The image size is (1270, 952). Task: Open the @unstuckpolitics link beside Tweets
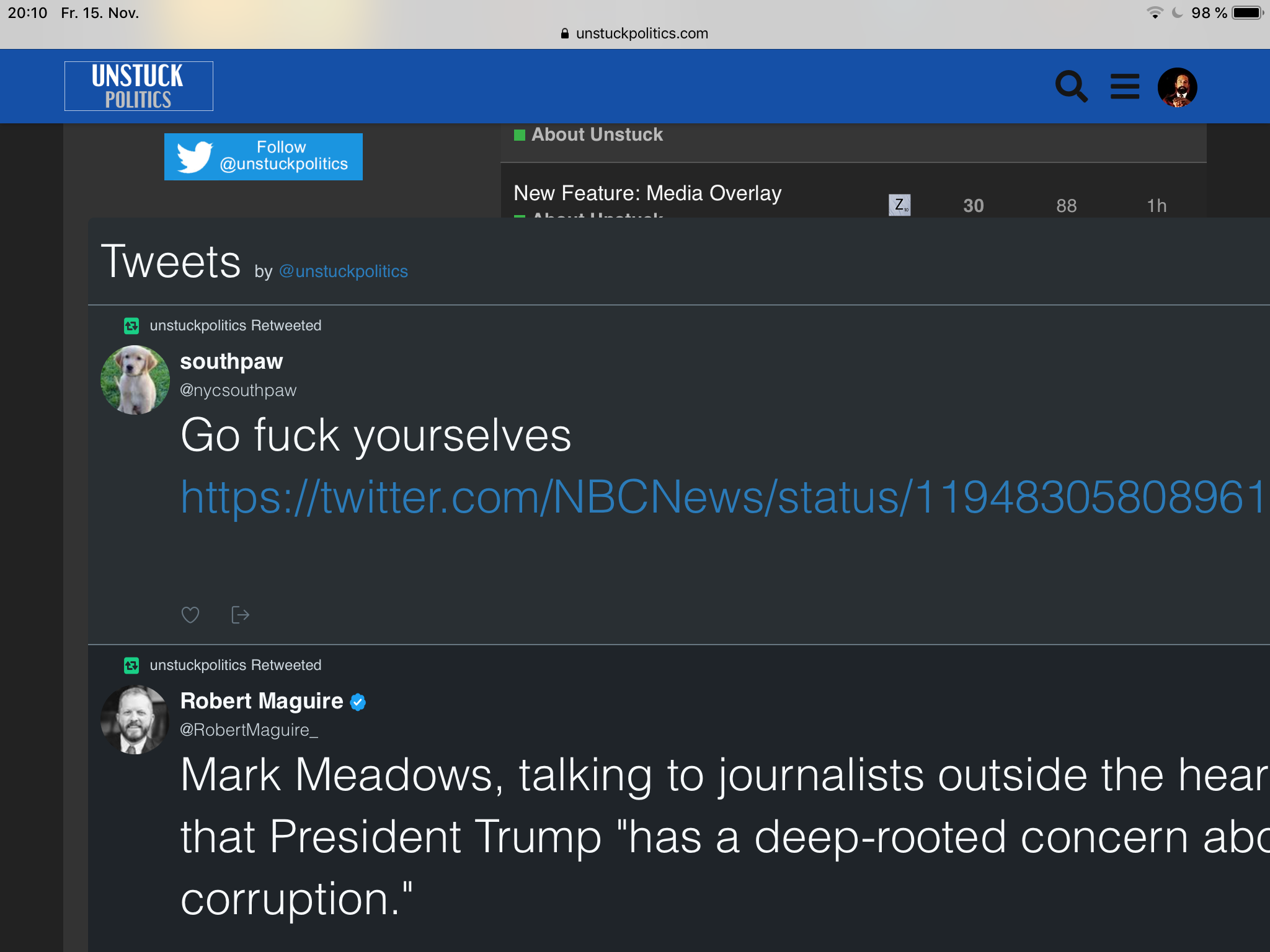pos(344,271)
